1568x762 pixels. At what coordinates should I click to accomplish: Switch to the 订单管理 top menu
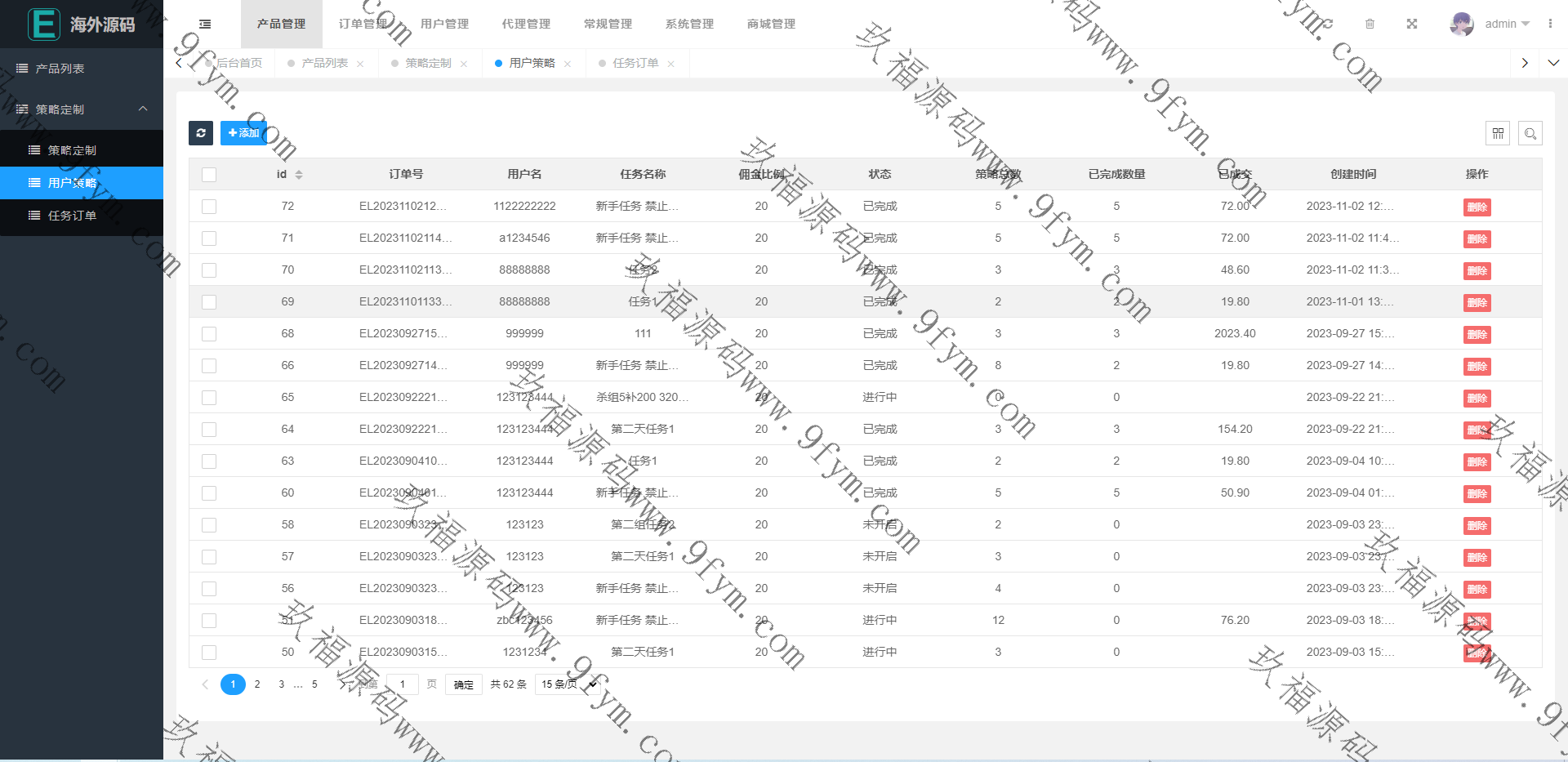363,25
